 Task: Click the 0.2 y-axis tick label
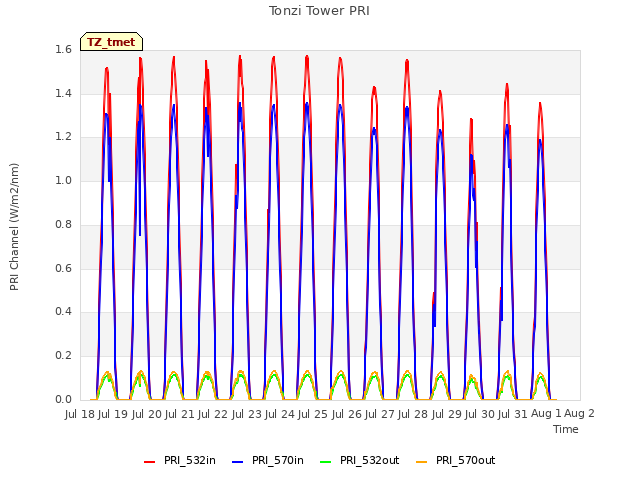63,356
